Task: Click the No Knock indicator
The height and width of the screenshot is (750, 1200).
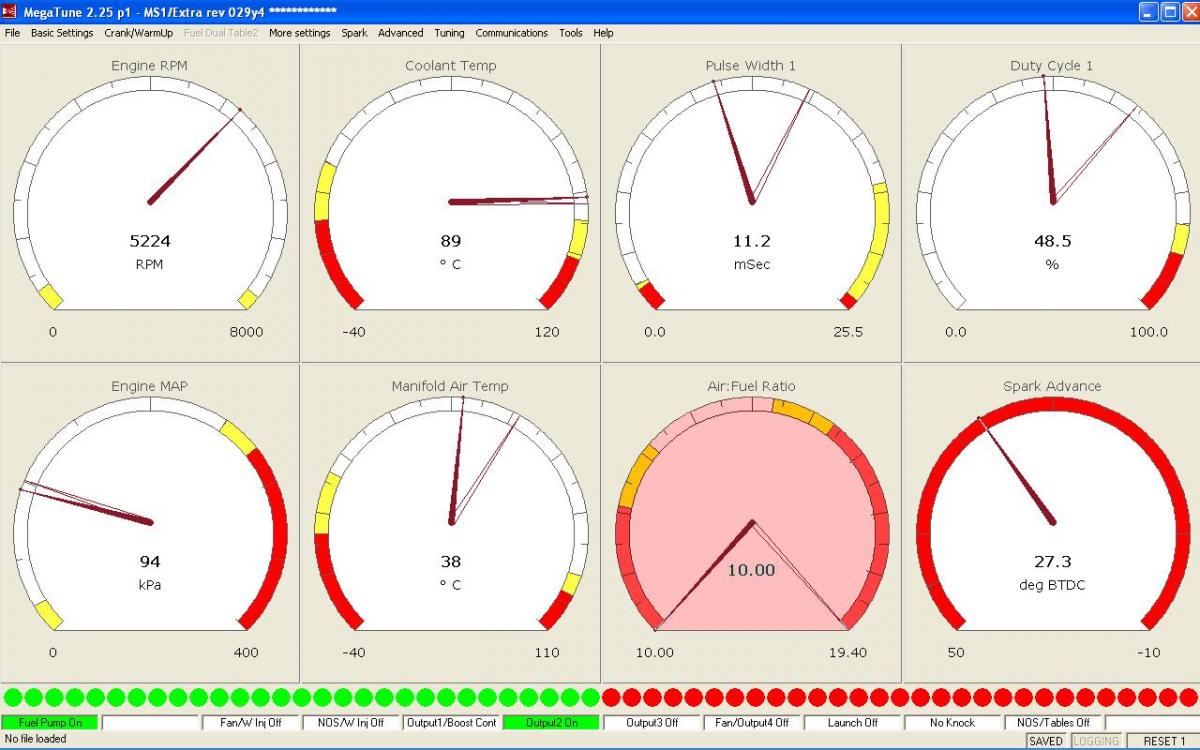Action: click(x=952, y=722)
